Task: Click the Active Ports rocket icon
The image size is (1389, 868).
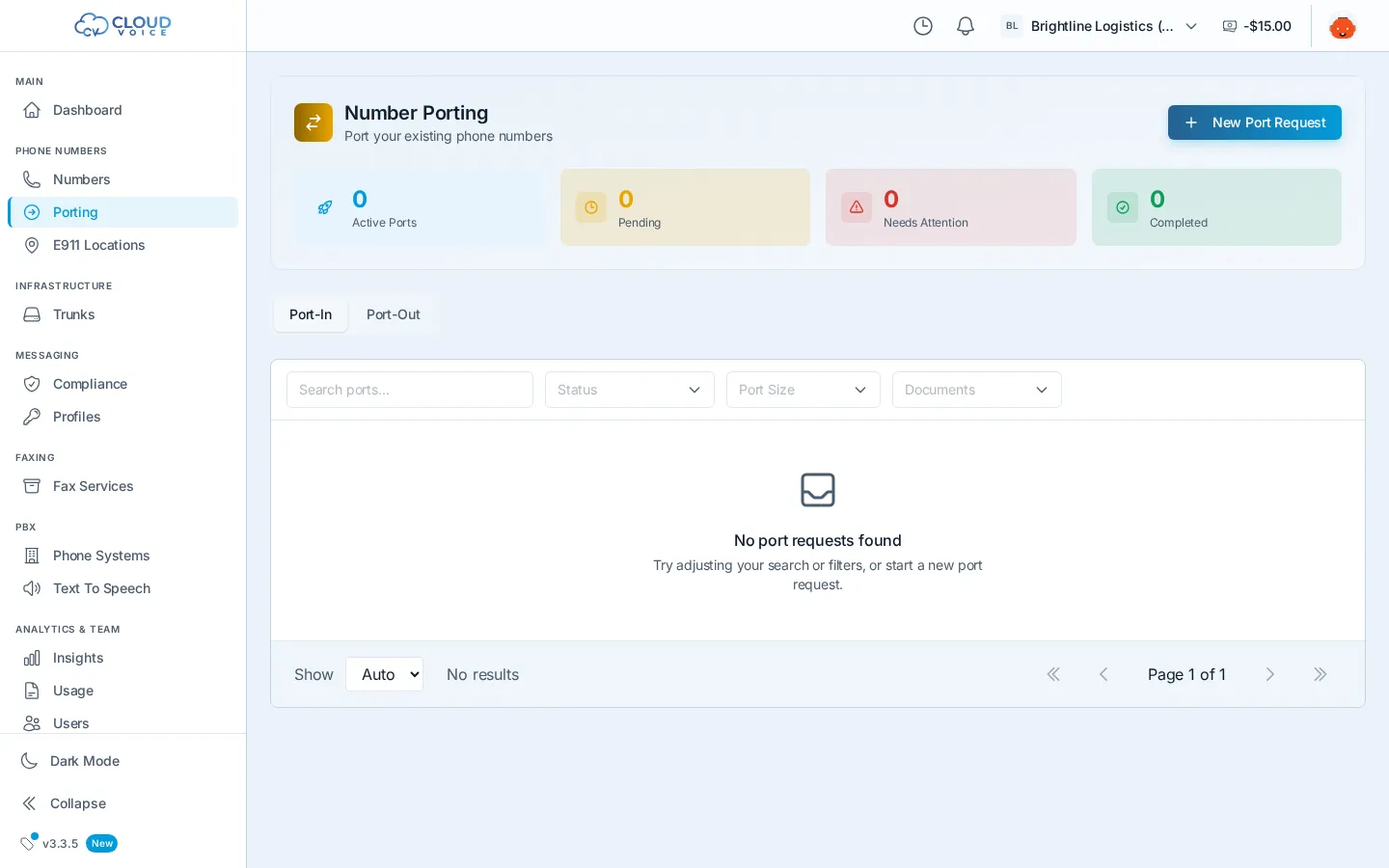Action: point(325,207)
